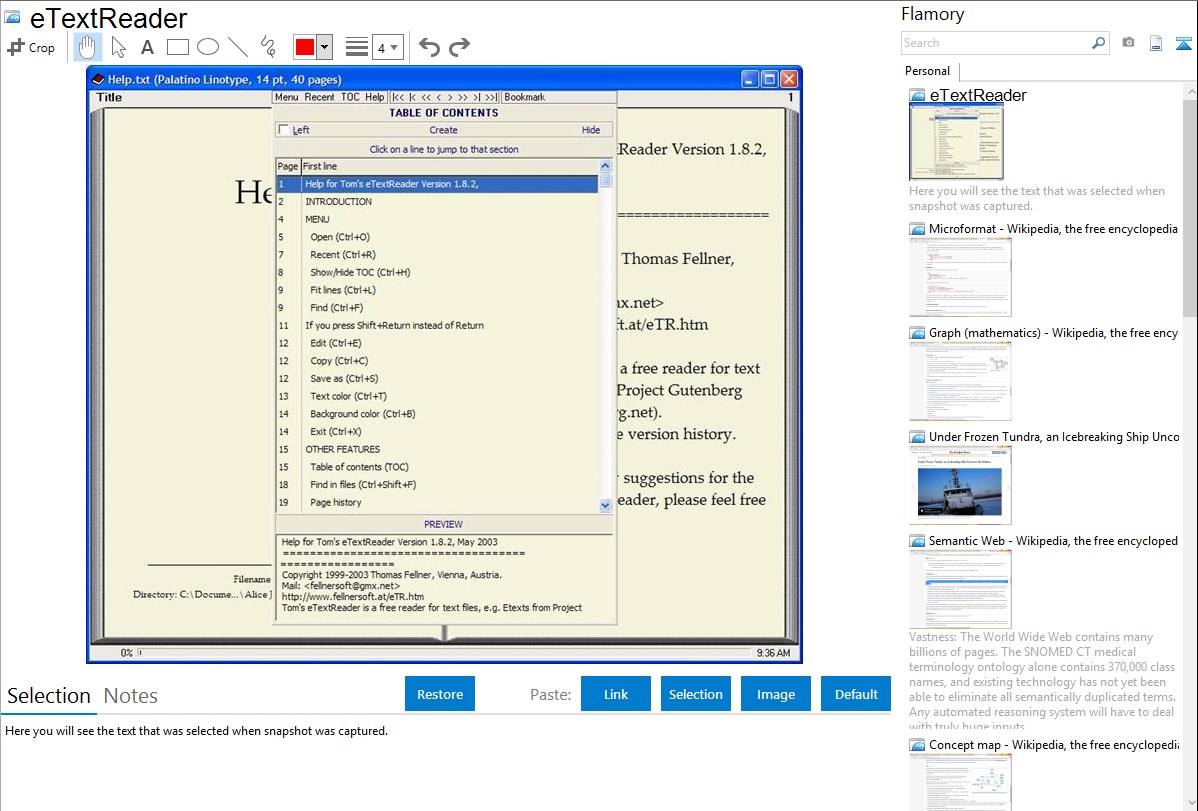Choose the freehand scribble tool
The width and height of the screenshot is (1198, 811).
pyautogui.click(x=268, y=47)
